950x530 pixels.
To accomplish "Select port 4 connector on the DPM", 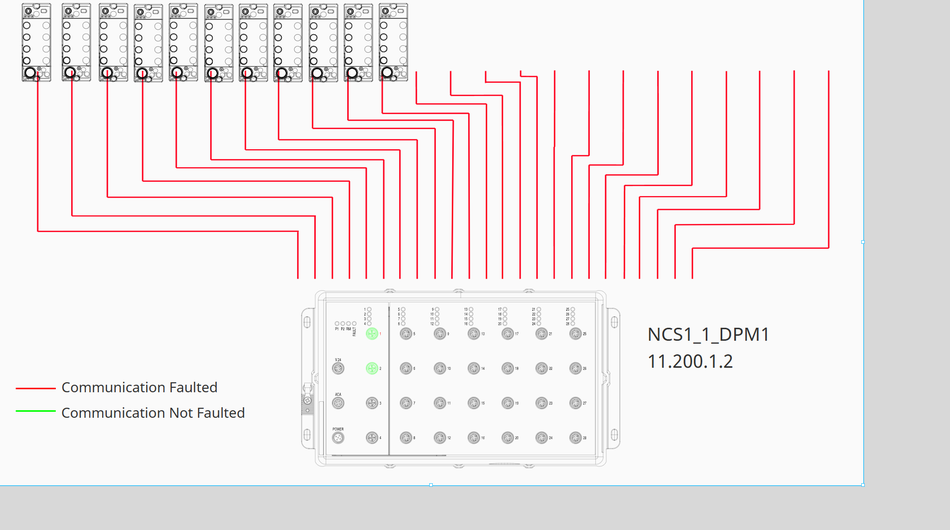I will (372, 438).
